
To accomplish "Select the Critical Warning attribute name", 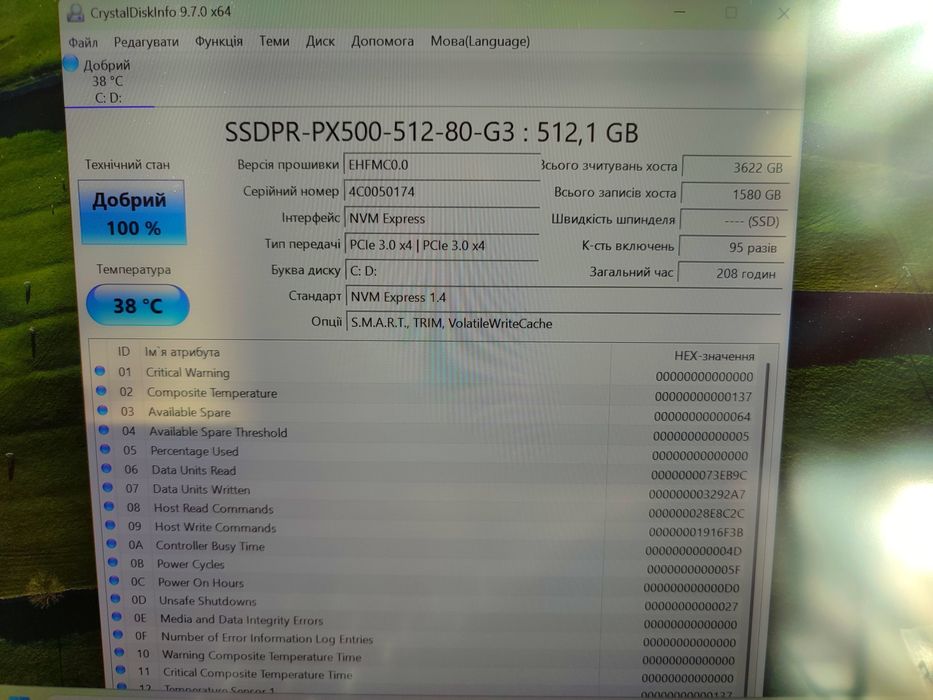I will (x=187, y=373).
